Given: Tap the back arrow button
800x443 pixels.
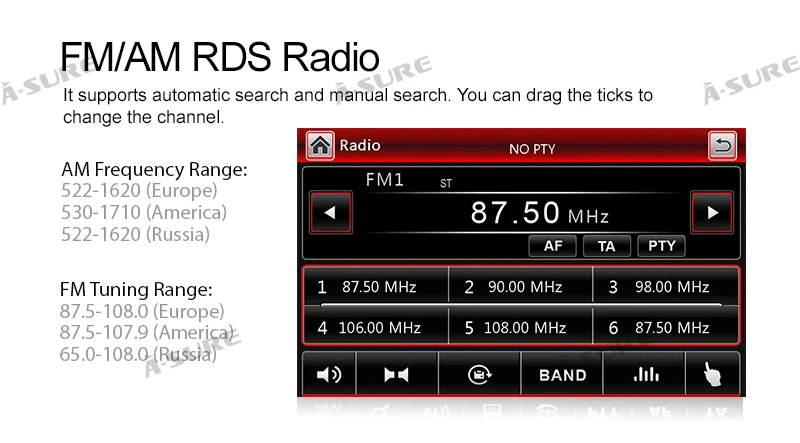Looking at the screenshot, I should click(722, 146).
